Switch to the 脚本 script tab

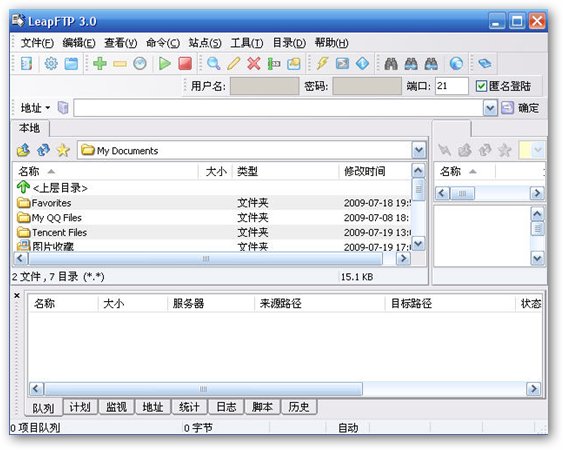point(262,407)
